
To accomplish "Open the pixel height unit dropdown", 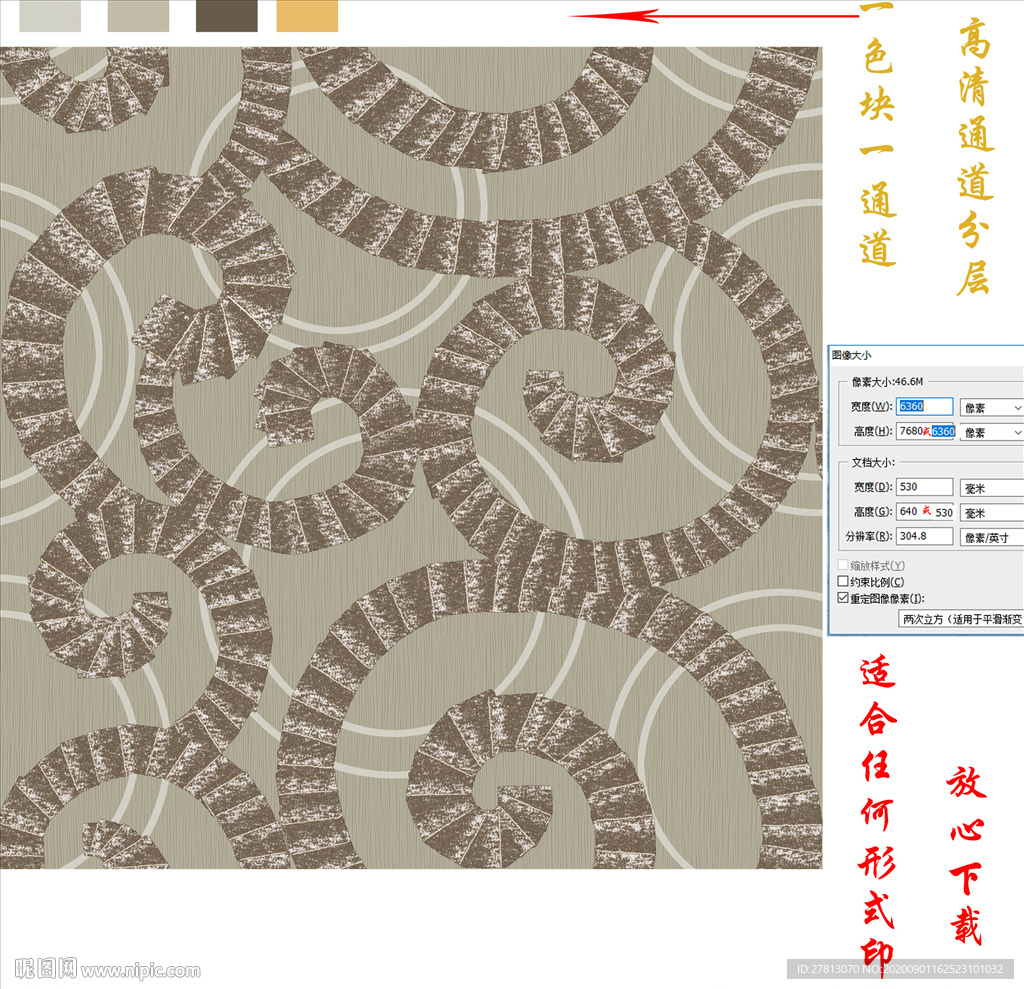I will (x=991, y=432).
